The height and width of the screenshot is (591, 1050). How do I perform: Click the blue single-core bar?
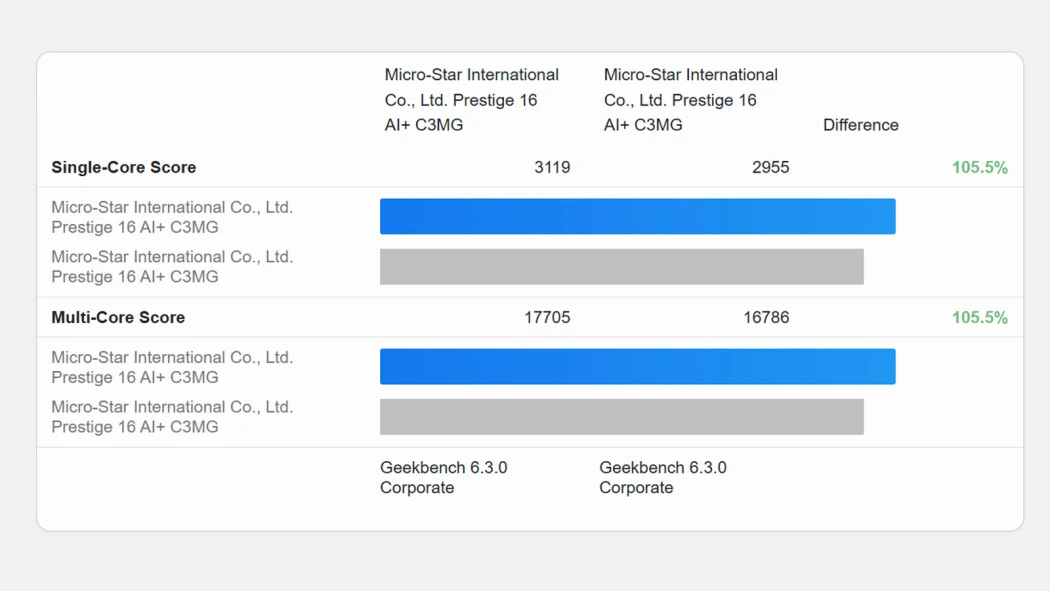coord(638,216)
